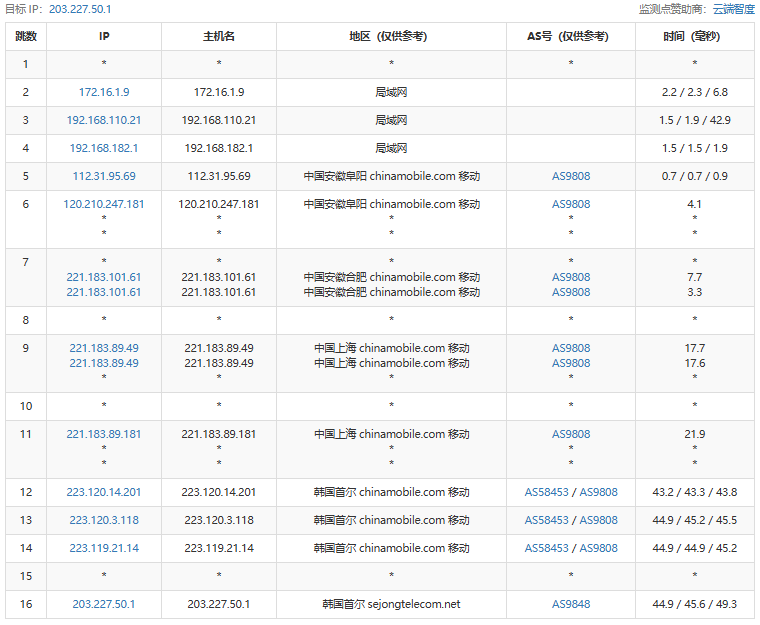This screenshot has width=760, height=625.
Task: Select the hostname cell 192.168.110.21
Action: point(219,120)
